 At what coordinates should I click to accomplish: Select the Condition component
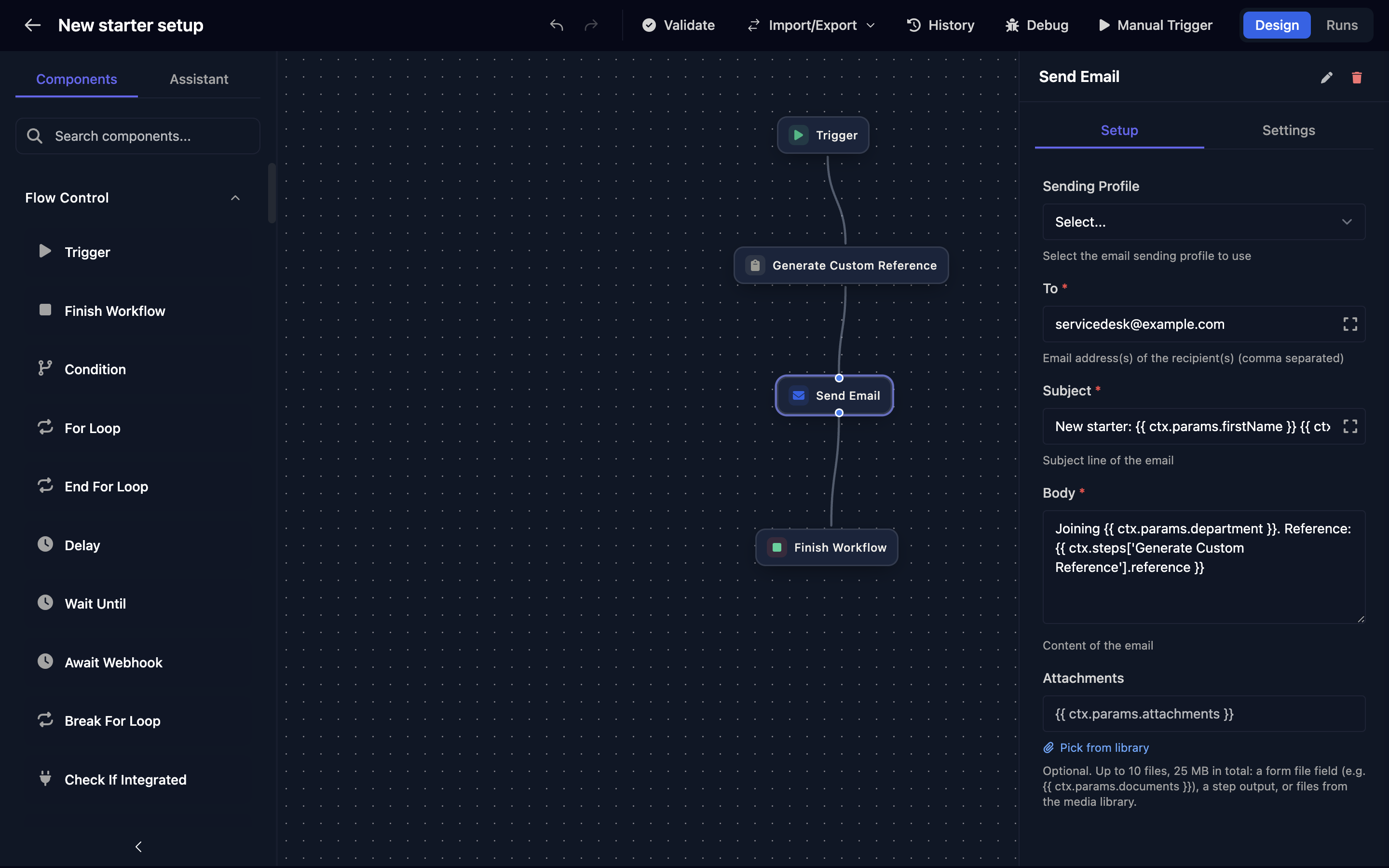pos(138,369)
